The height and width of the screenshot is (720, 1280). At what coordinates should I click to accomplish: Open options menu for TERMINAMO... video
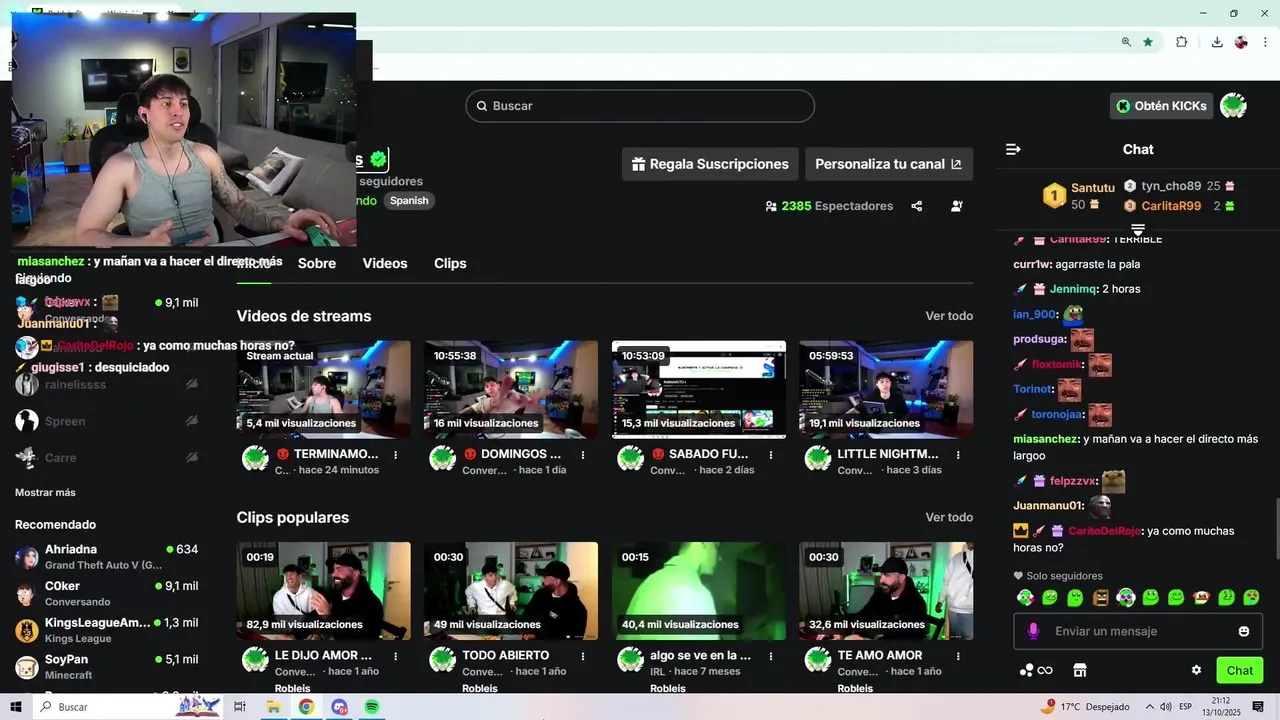coord(396,454)
